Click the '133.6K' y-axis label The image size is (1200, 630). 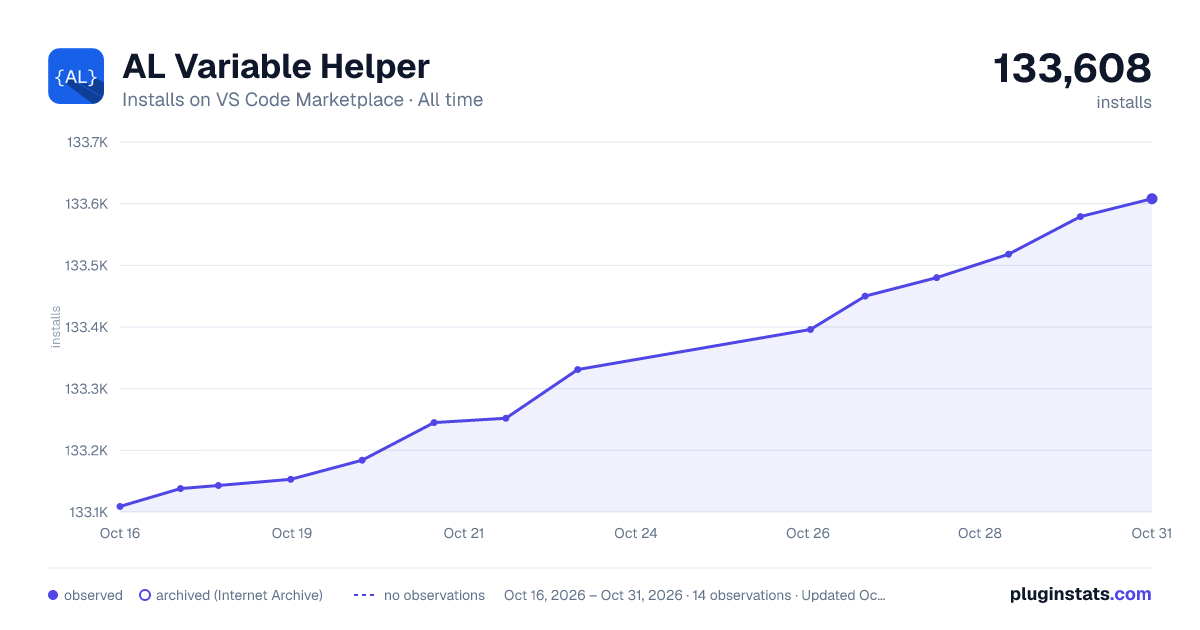tap(87, 204)
